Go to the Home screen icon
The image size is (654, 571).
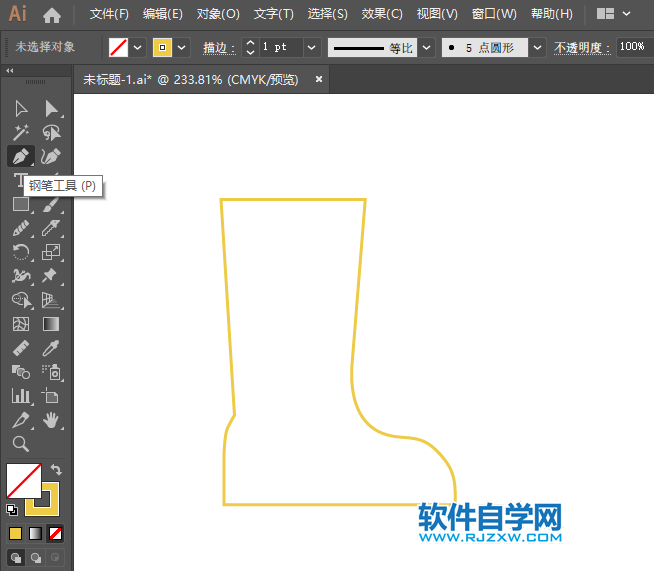click(x=51, y=15)
